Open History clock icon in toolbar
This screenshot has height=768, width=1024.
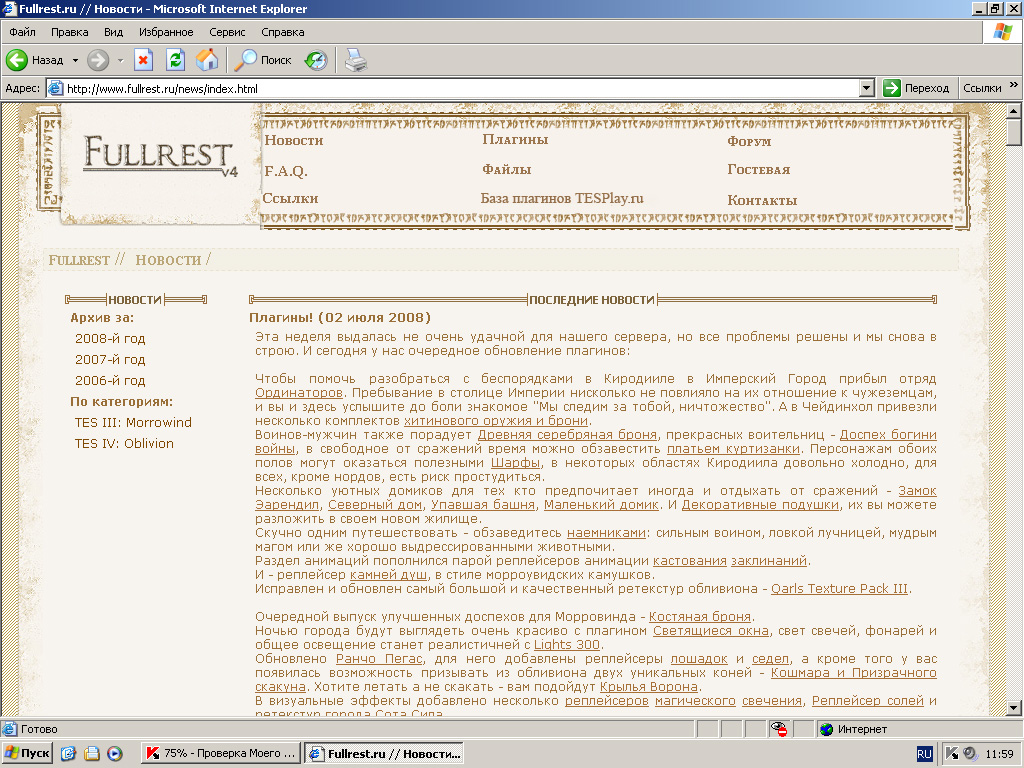[x=316, y=60]
